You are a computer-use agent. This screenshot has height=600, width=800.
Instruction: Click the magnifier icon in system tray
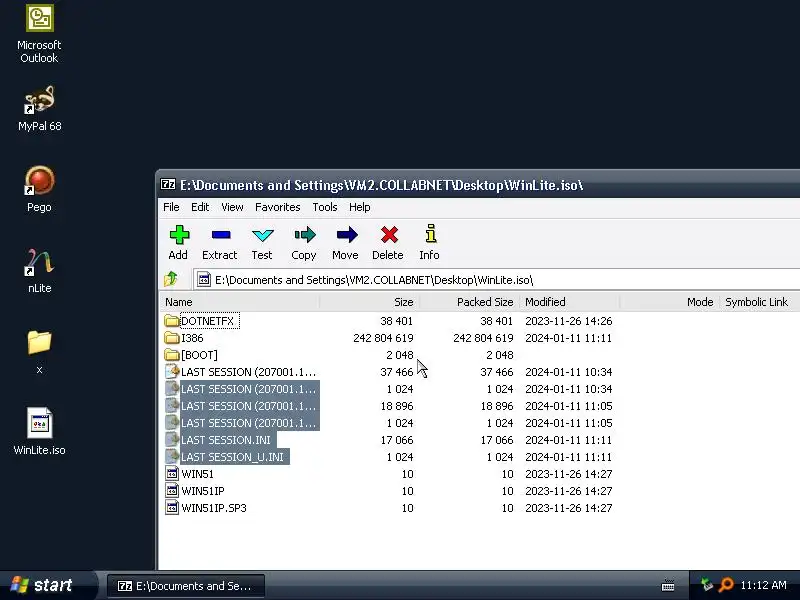(726, 585)
